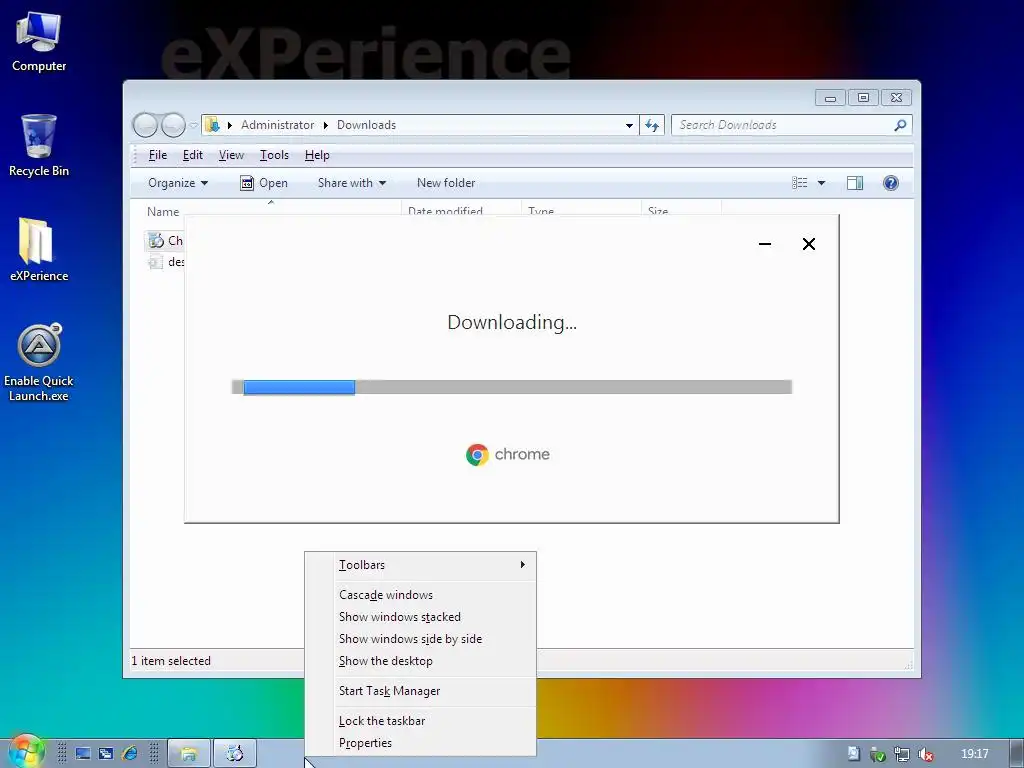Open the Edit menu
Viewport: 1024px width, 768px height.
[x=193, y=155]
